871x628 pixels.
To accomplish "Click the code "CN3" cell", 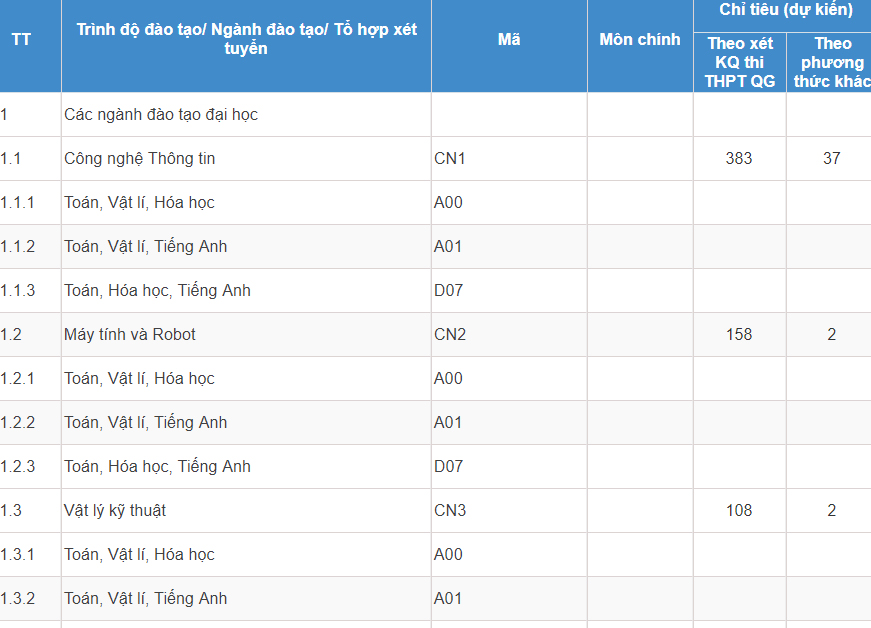I will pos(450,511).
